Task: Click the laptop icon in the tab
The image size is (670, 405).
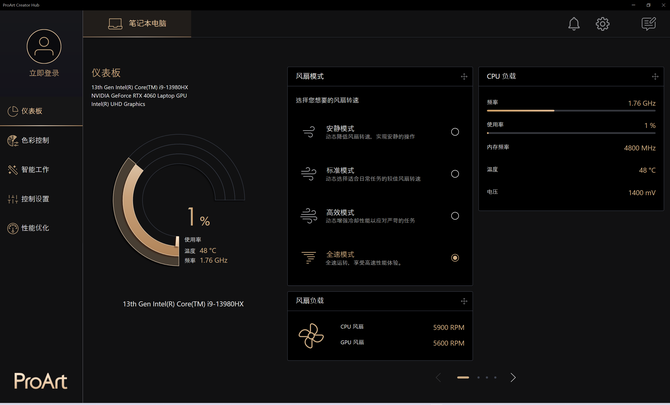Action: (115, 24)
